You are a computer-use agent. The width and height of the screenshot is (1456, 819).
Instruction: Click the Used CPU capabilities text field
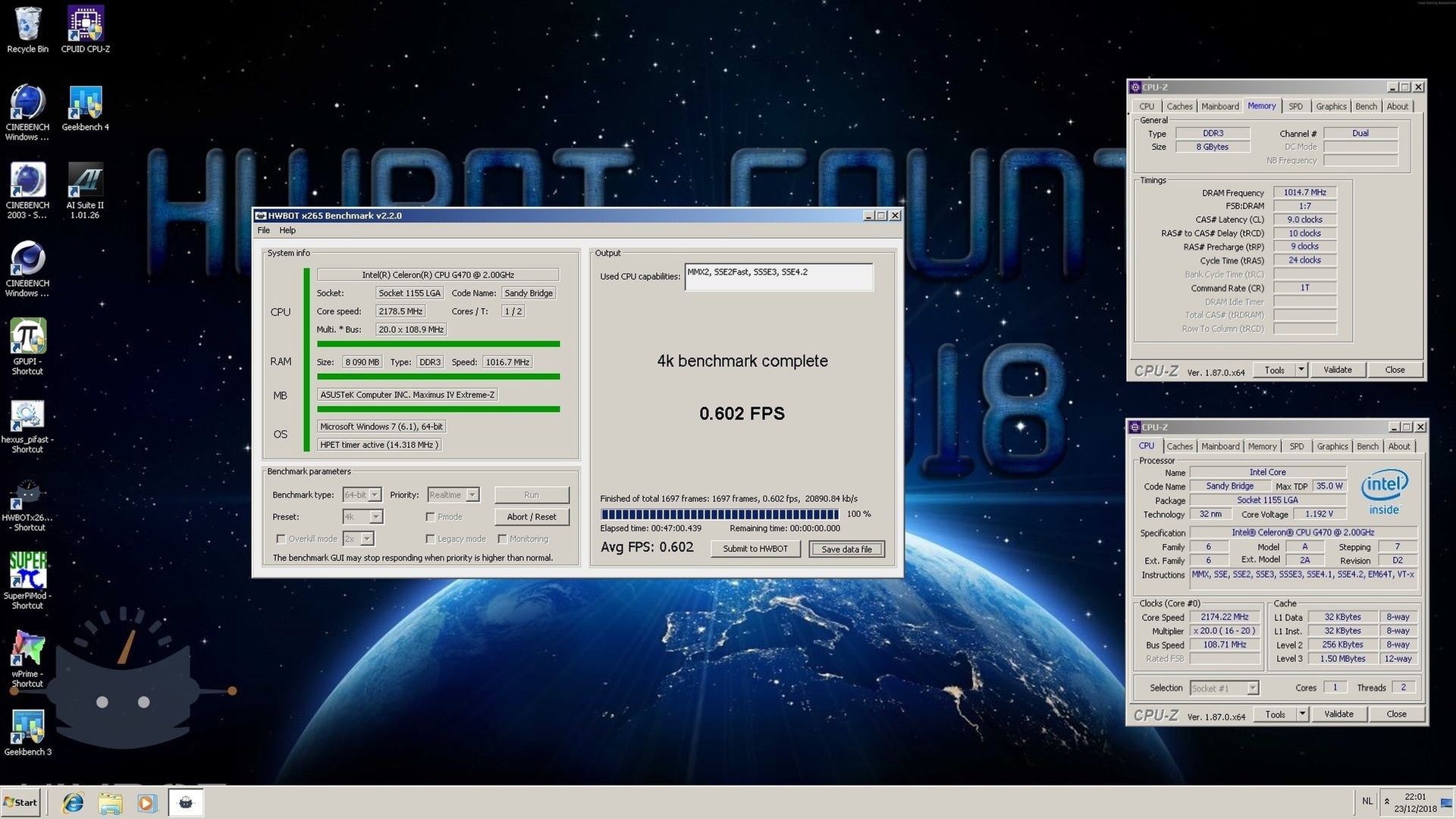779,277
